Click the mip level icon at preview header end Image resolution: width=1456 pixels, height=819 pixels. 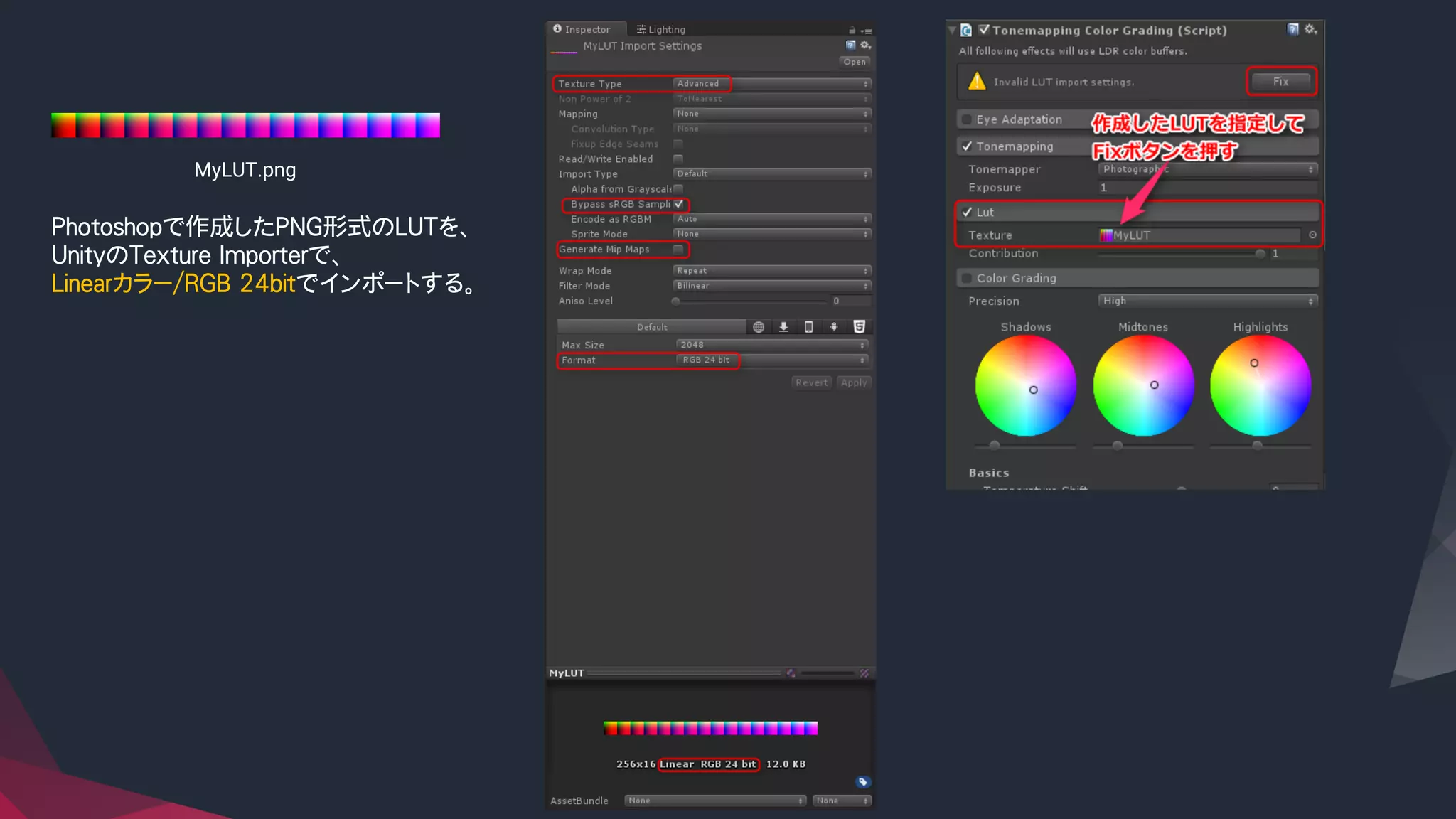[x=864, y=673]
